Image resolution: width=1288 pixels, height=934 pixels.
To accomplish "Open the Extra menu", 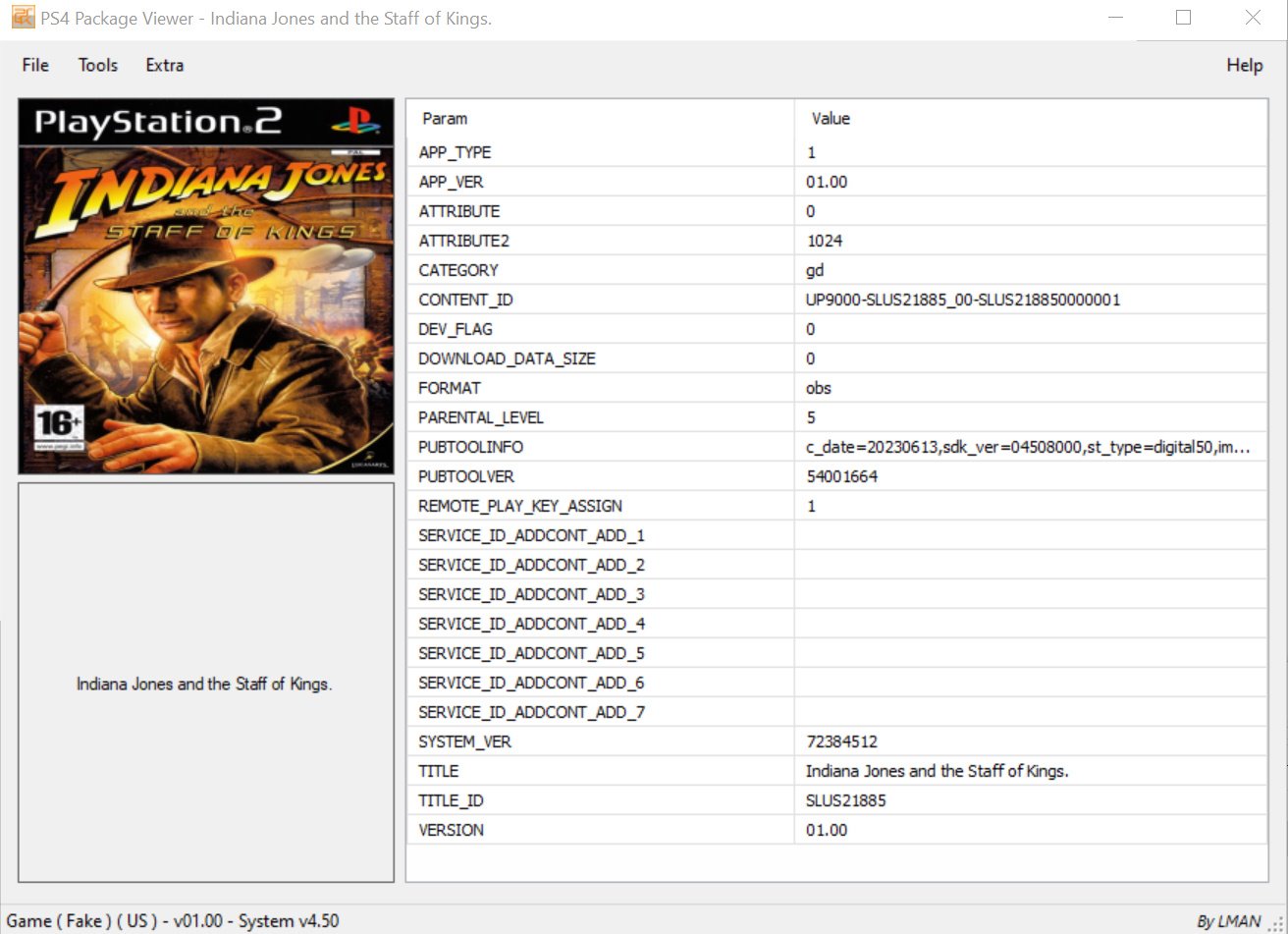I will click(165, 65).
